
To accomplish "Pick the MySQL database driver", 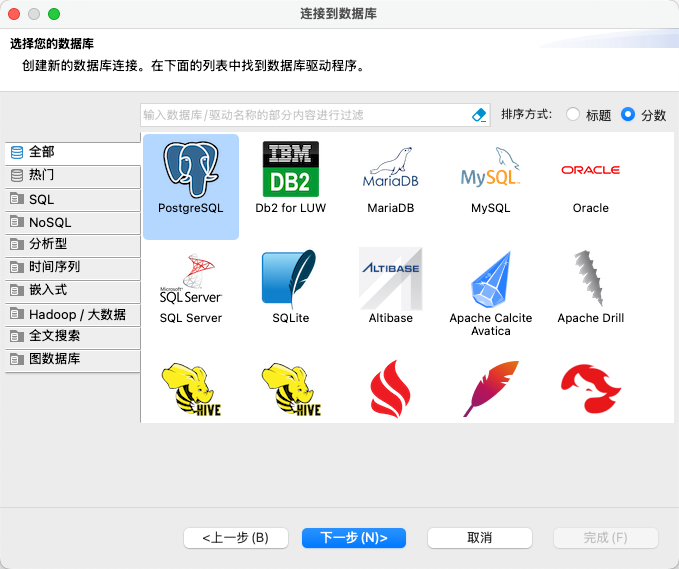I will coord(490,179).
